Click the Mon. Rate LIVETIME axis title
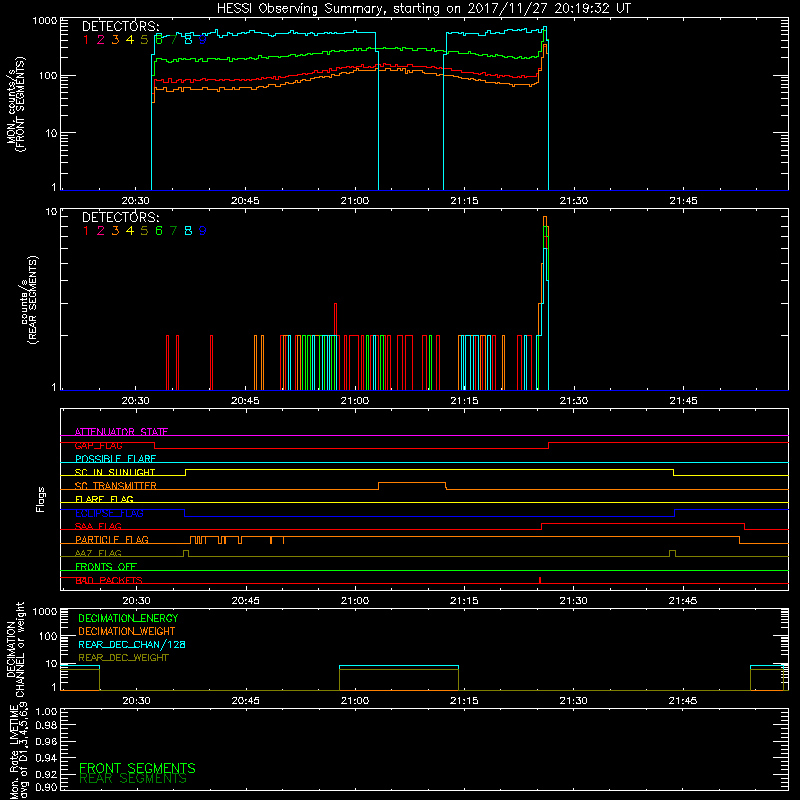This screenshot has width=800, height=800. pos(19,752)
